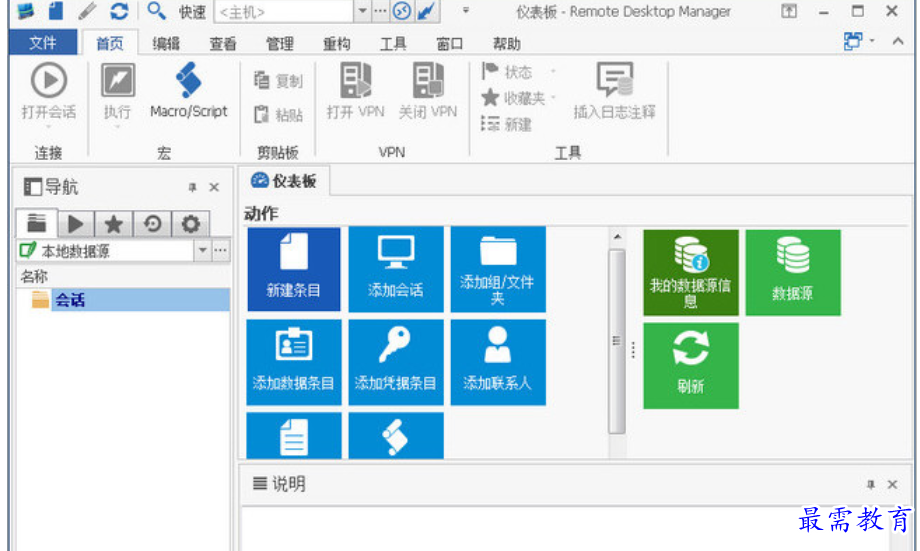This screenshot has width=920, height=551.
Task: Click the green Data Sources (数据源) tile
Action: point(793,273)
